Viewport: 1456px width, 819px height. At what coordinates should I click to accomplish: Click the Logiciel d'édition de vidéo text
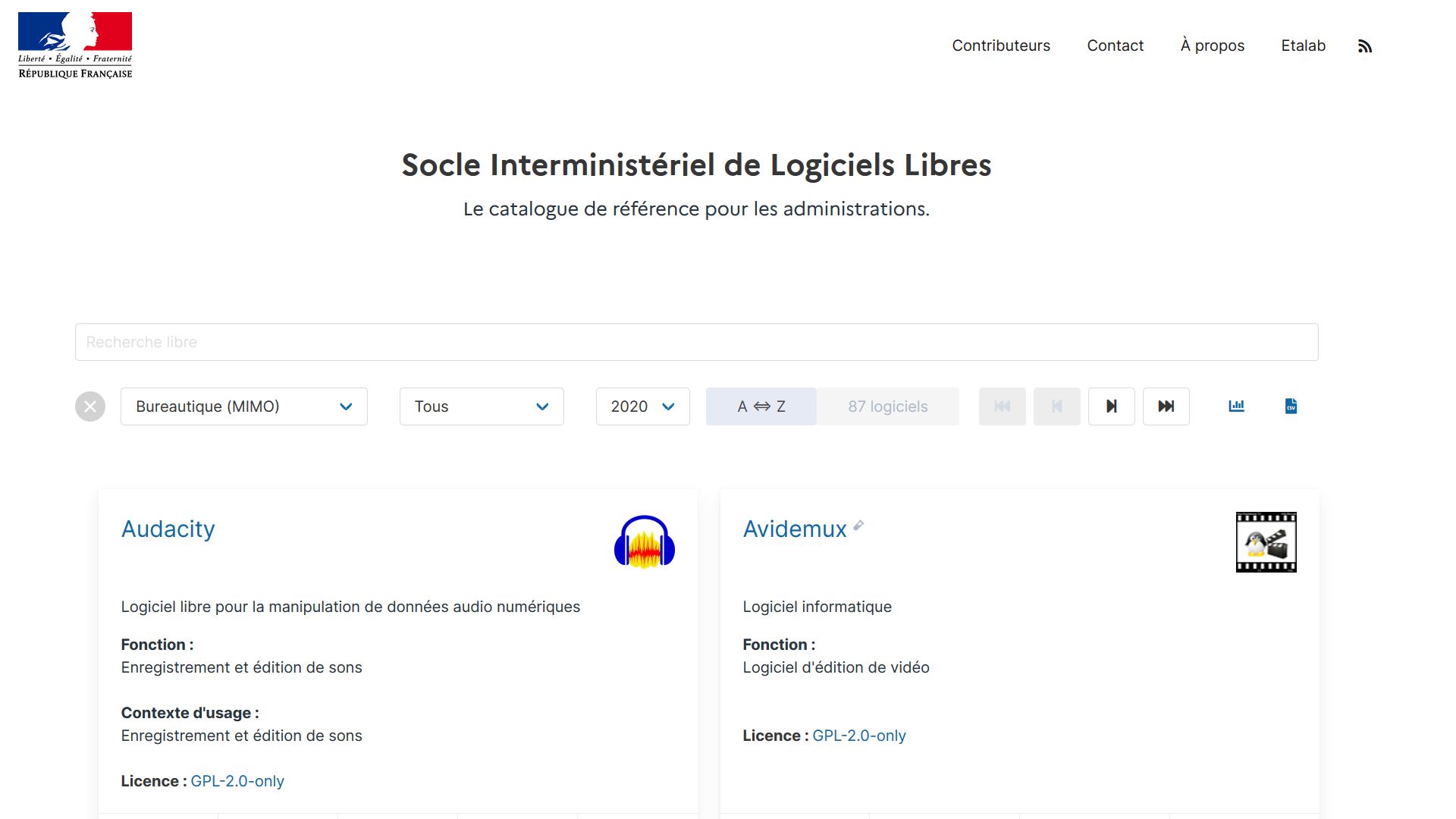pyautogui.click(x=836, y=667)
